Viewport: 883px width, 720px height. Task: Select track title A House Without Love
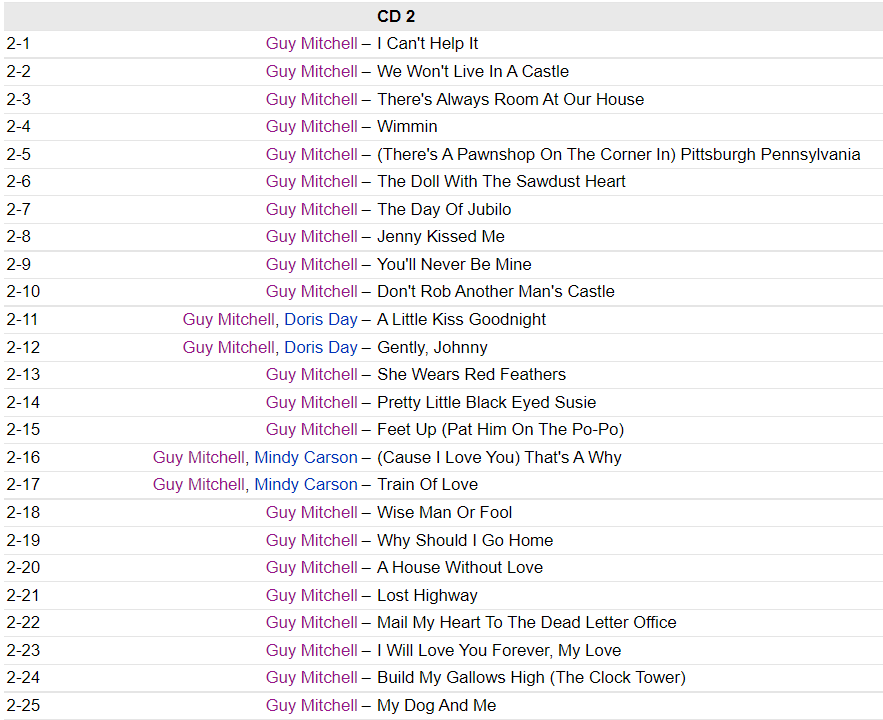click(460, 567)
